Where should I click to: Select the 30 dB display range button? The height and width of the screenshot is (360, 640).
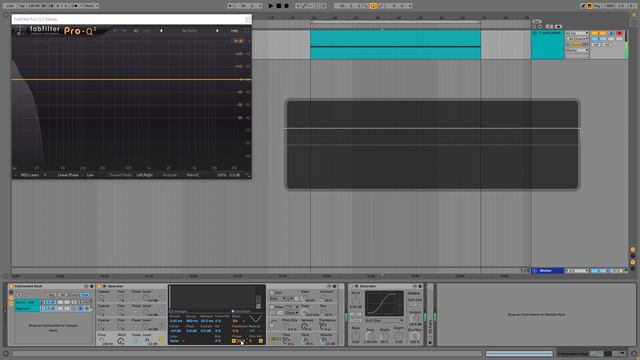(238, 41)
